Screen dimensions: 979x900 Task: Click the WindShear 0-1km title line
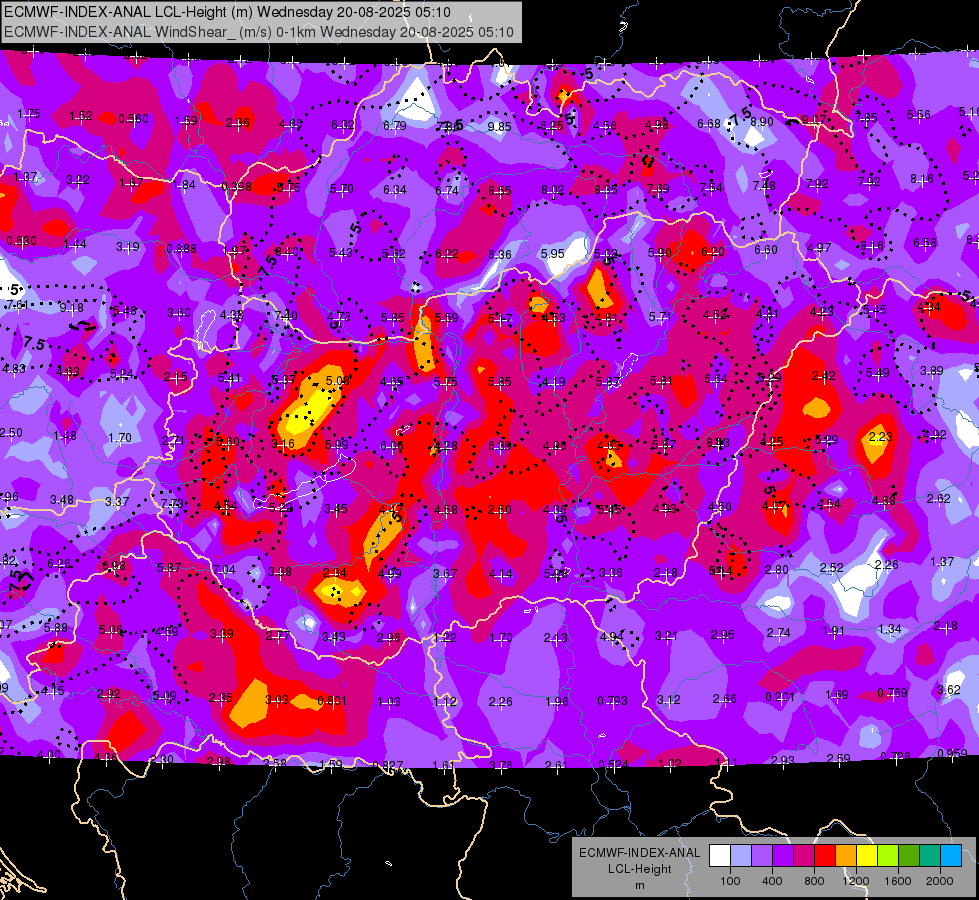coord(258,32)
